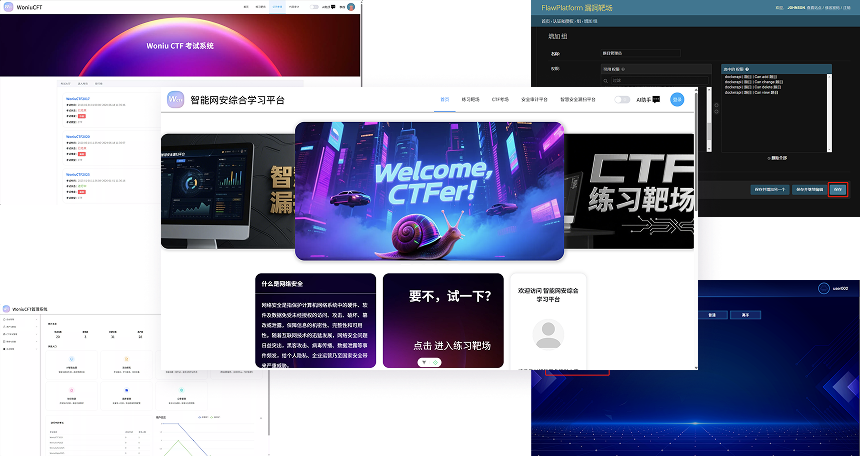
Task: Click the WoniuCFT管理系统 logo icon
Action: [x=6, y=309]
